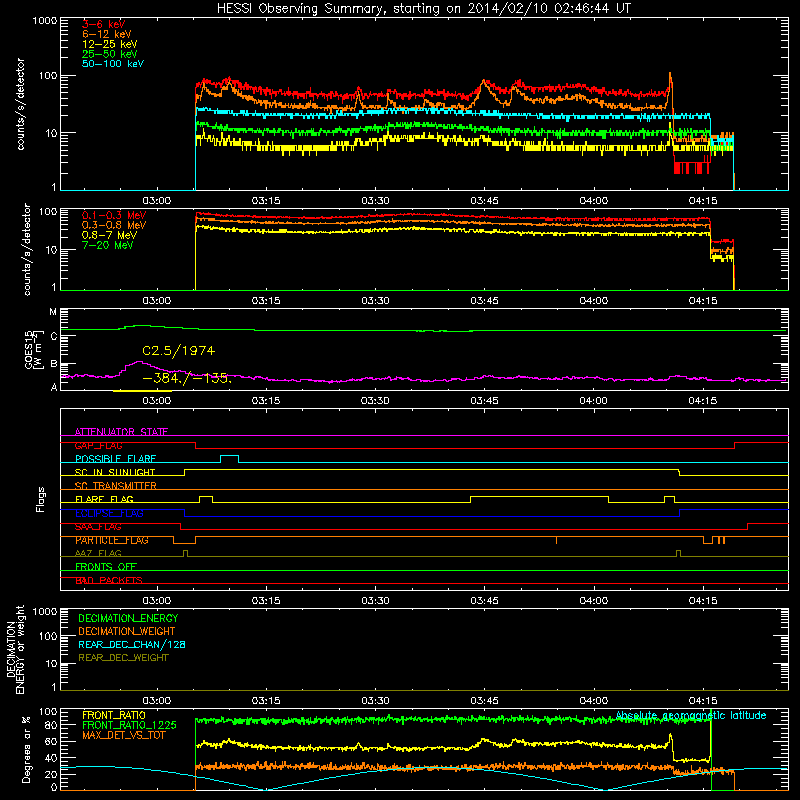Viewport: 800px width, 800px height.
Task: Select the AAZ_FLAG label
Action: (x=98, y=553)
